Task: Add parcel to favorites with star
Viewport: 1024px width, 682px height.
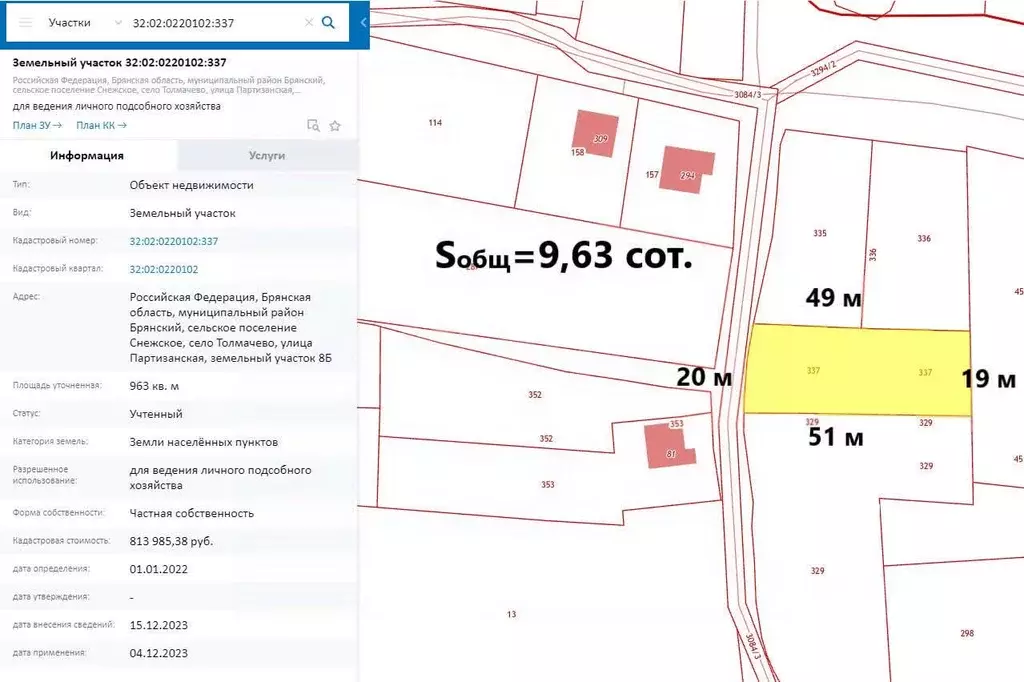Action: click(335, 125)
